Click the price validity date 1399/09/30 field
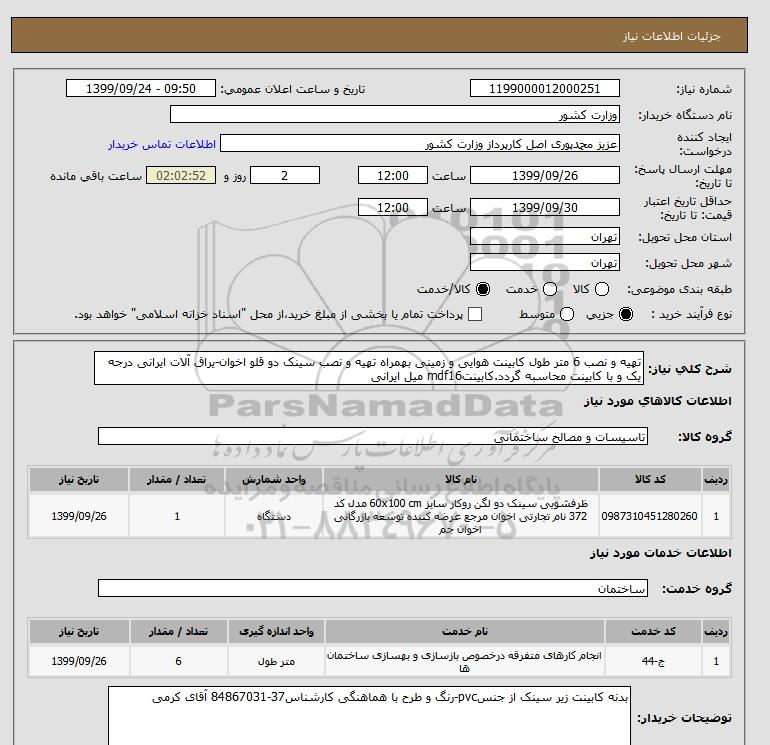Image resolution: width=770 pixels, height=745 pixels. point(545,207)
